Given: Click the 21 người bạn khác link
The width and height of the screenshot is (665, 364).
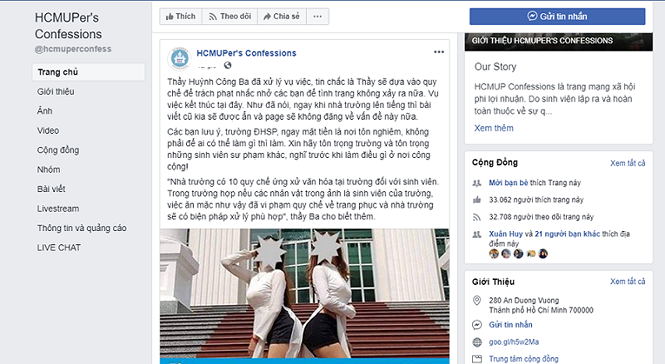Looking at the screenshot, I should 567,234.
